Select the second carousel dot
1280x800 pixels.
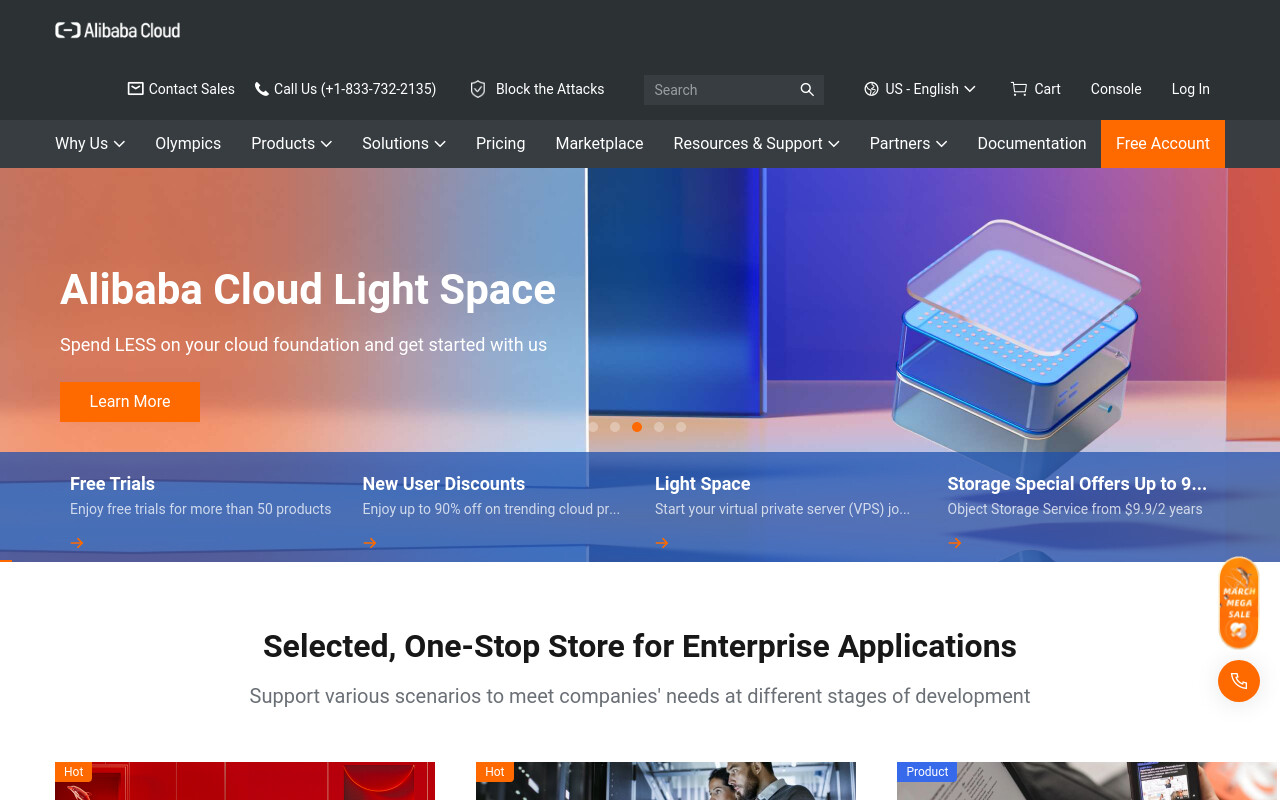pyautogui.click(x=615, y=427)
